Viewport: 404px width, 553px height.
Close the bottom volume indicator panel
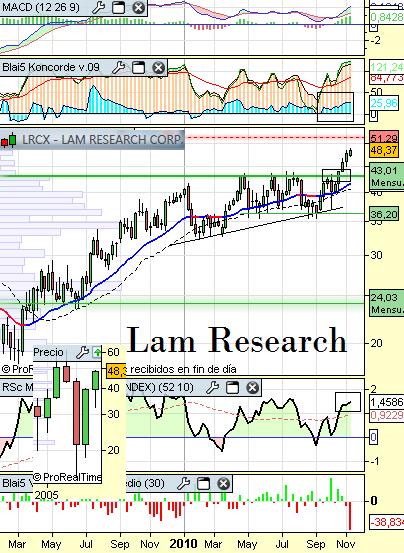[x=224, y=484]
